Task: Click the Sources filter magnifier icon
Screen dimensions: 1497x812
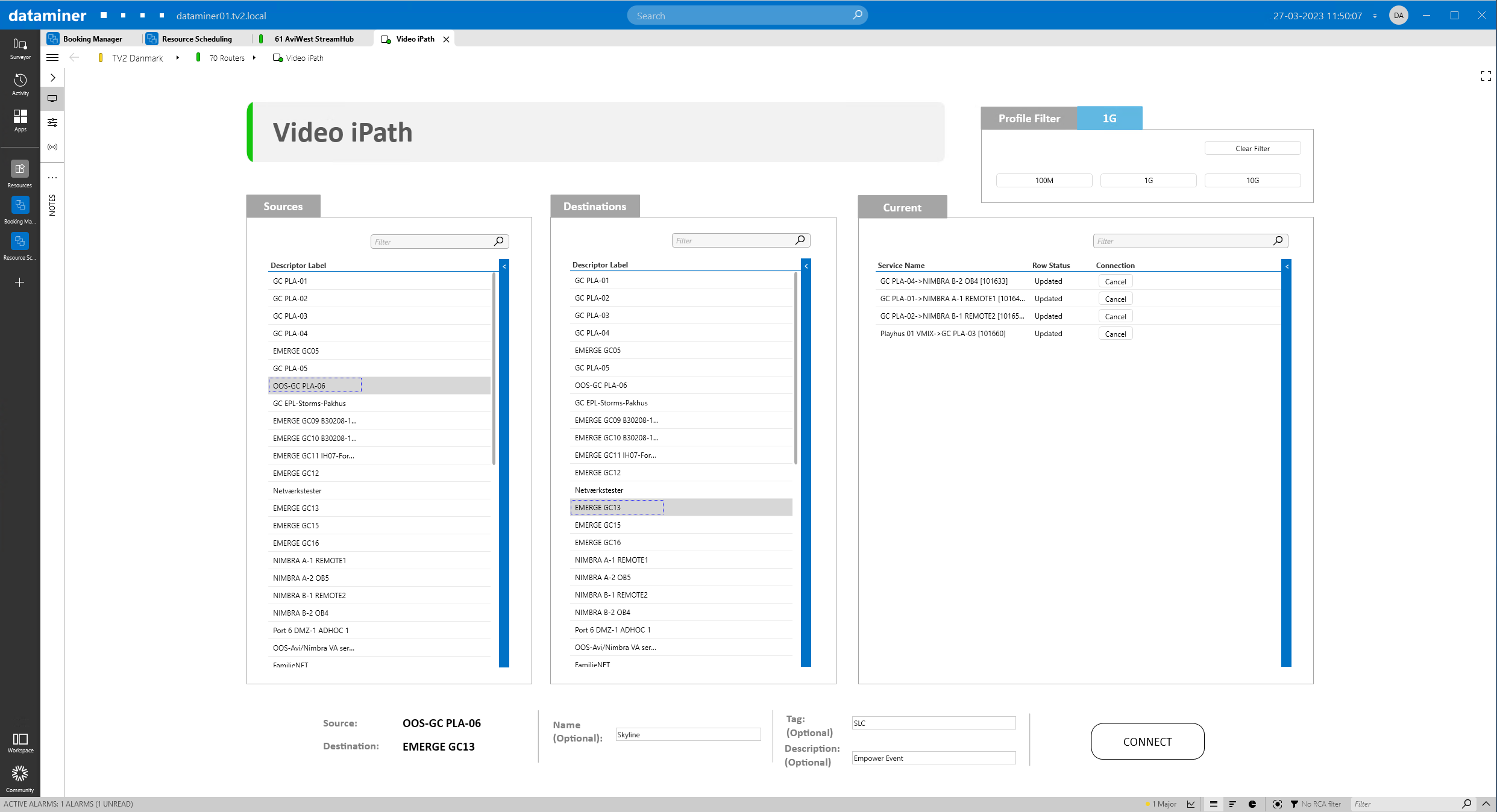Action: (x=498, y=242)
